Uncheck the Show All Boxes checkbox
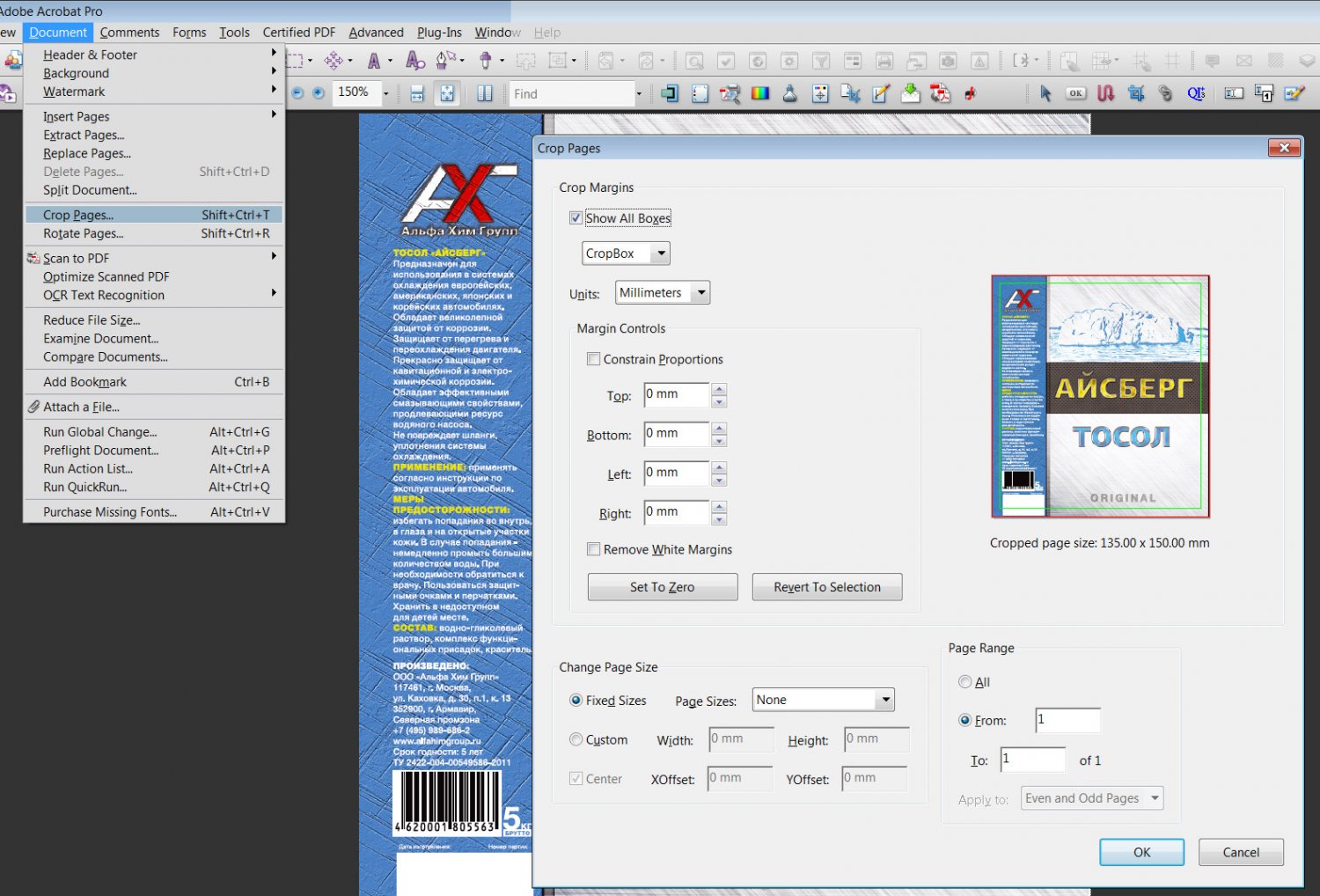Viewport: 1320px width, 896px height. point(576,217)
